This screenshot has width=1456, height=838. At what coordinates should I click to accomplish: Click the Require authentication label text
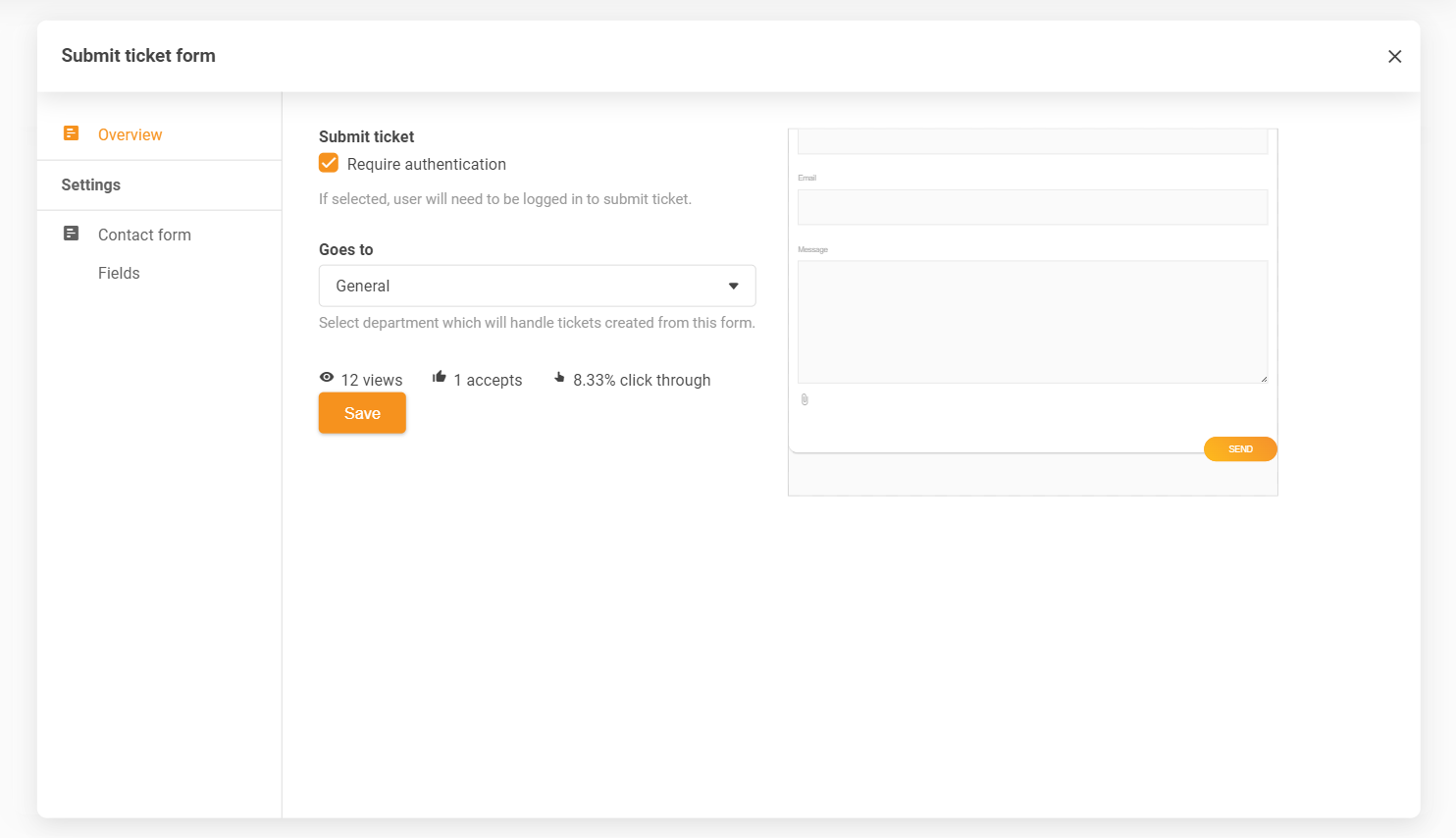point(426,165)
